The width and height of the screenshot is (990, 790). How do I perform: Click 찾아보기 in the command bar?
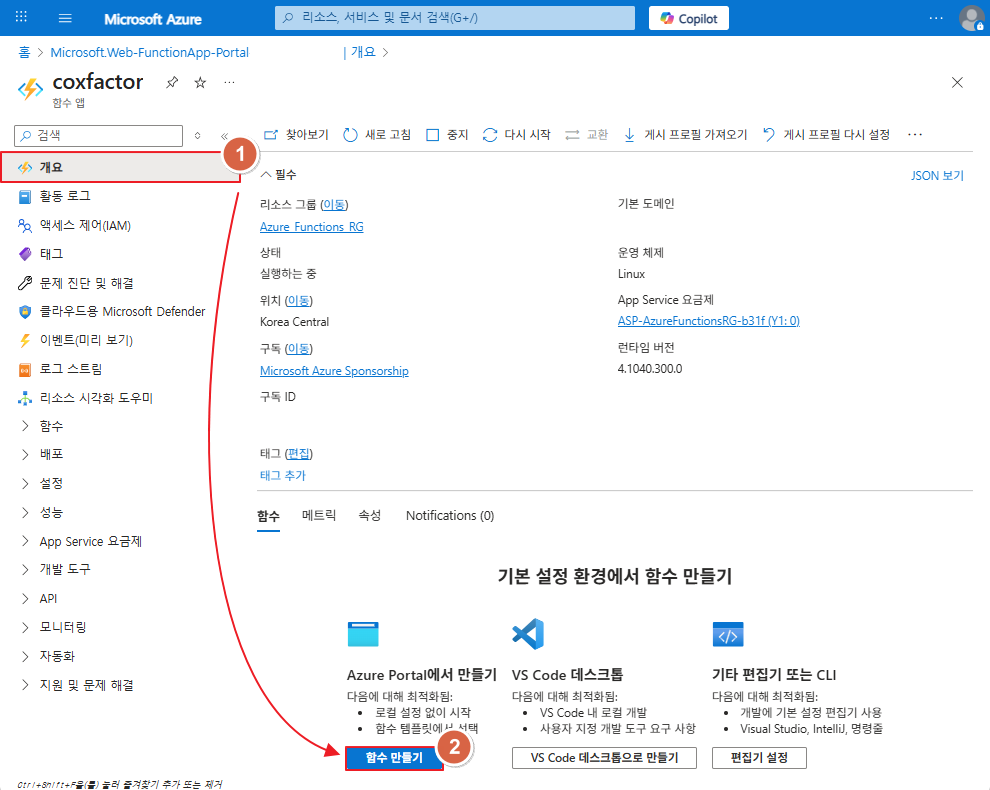[x=296, y=135]
